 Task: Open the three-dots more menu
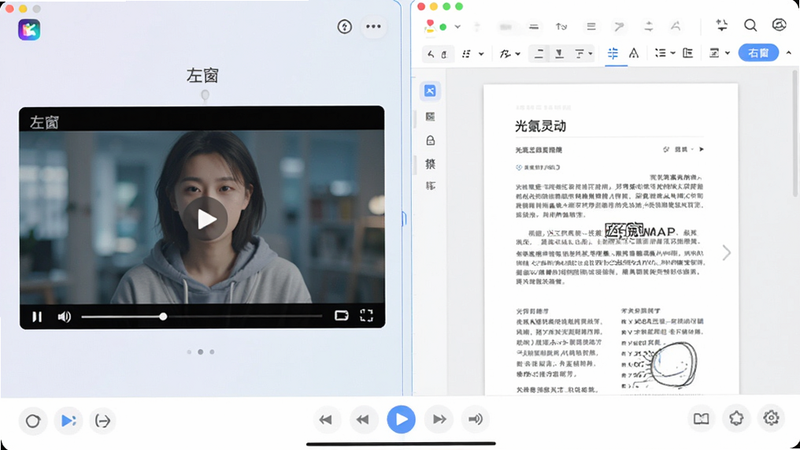[x=373, y=27]
